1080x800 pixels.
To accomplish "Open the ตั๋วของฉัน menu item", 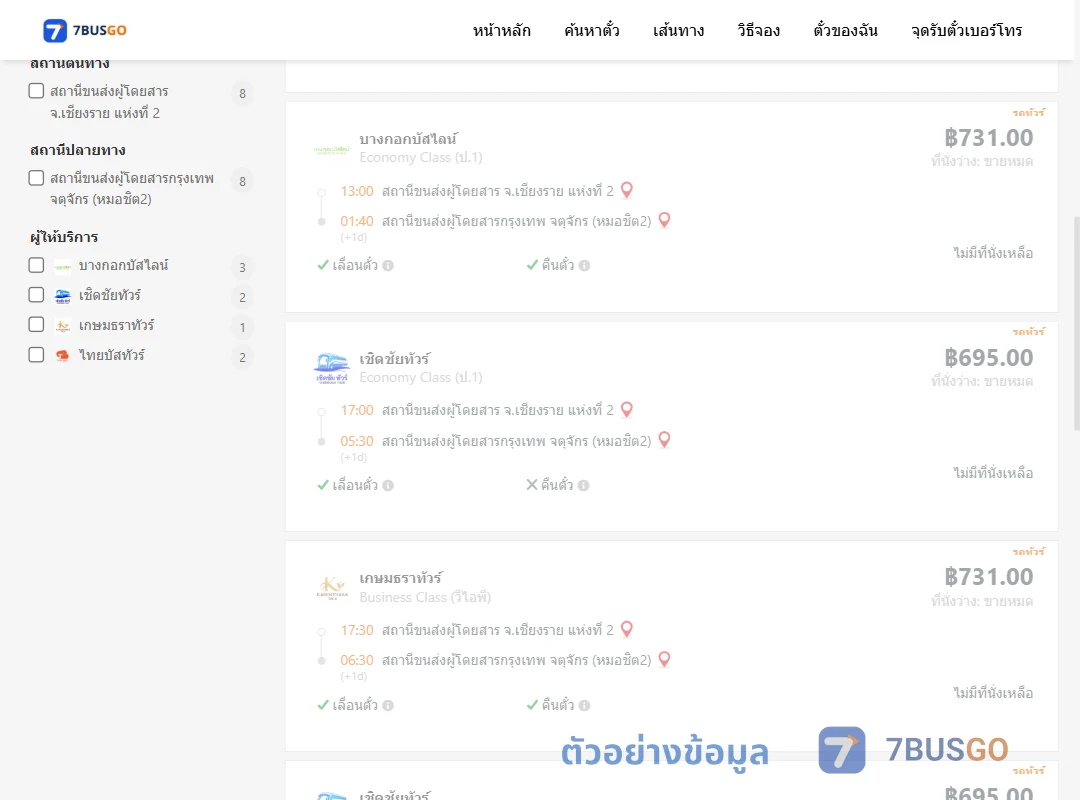I will 845,30.
